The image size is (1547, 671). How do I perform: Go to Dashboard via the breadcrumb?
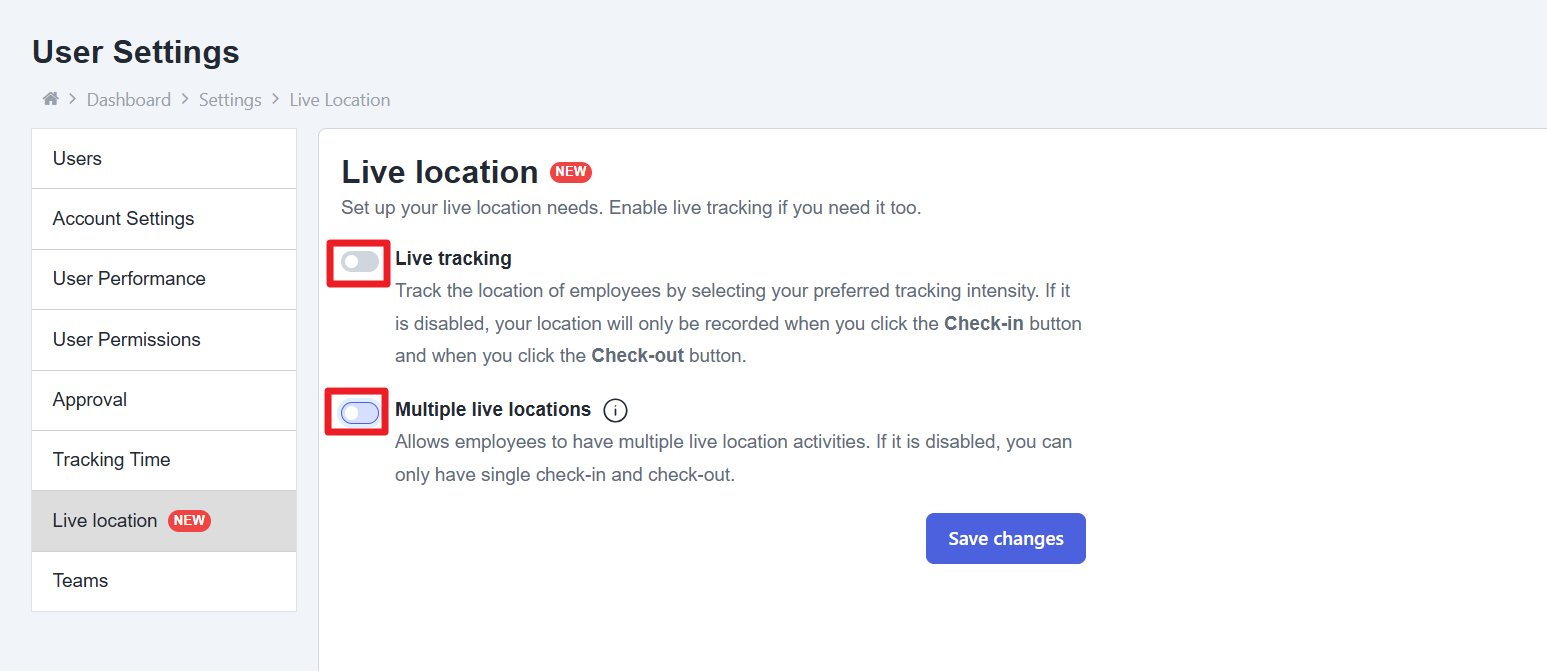(x=129, y=100)
